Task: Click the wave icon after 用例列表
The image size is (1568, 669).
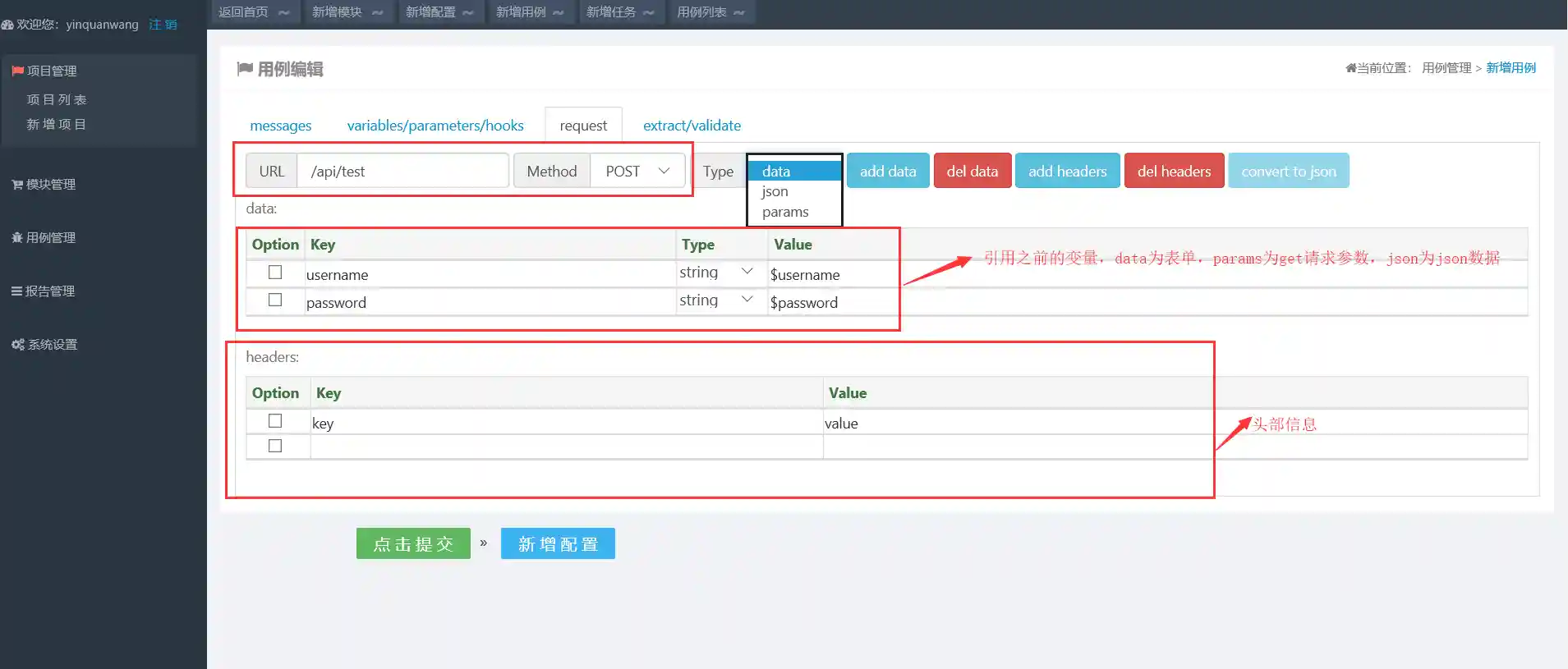Action: coord(739,12)
